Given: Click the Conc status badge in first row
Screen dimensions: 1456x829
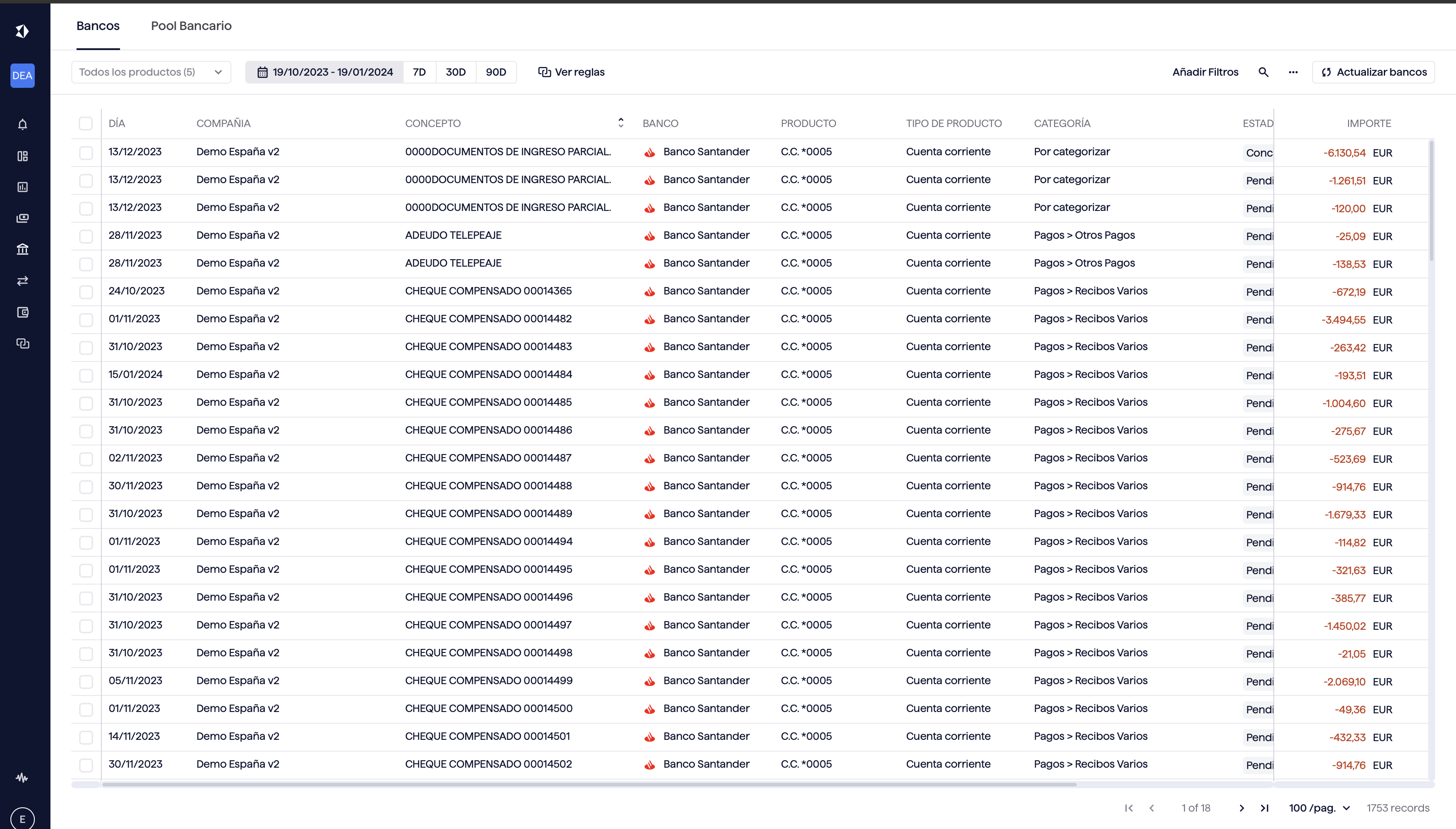Looking at the screenshot, I should 1259,153.
